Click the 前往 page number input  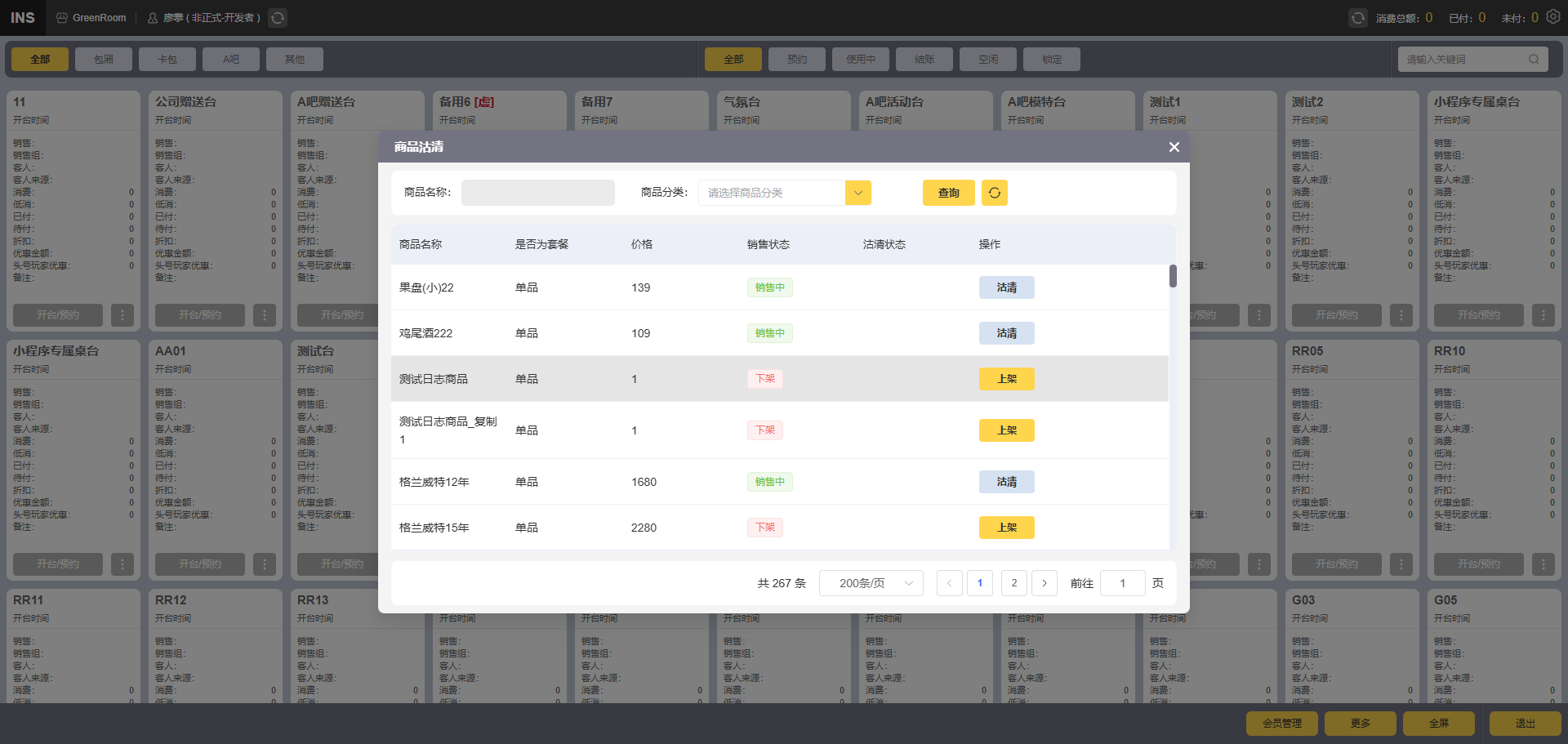pos(1122,583)
